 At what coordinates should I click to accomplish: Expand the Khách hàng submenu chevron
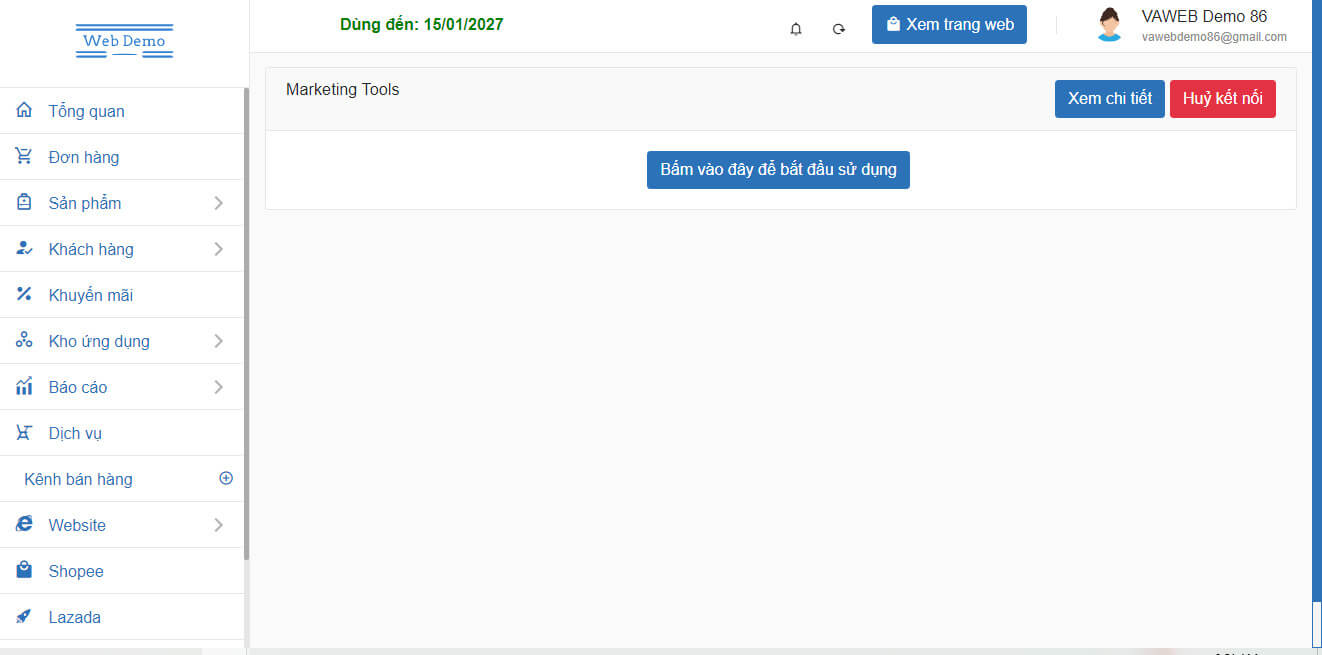tap(219, 249)
